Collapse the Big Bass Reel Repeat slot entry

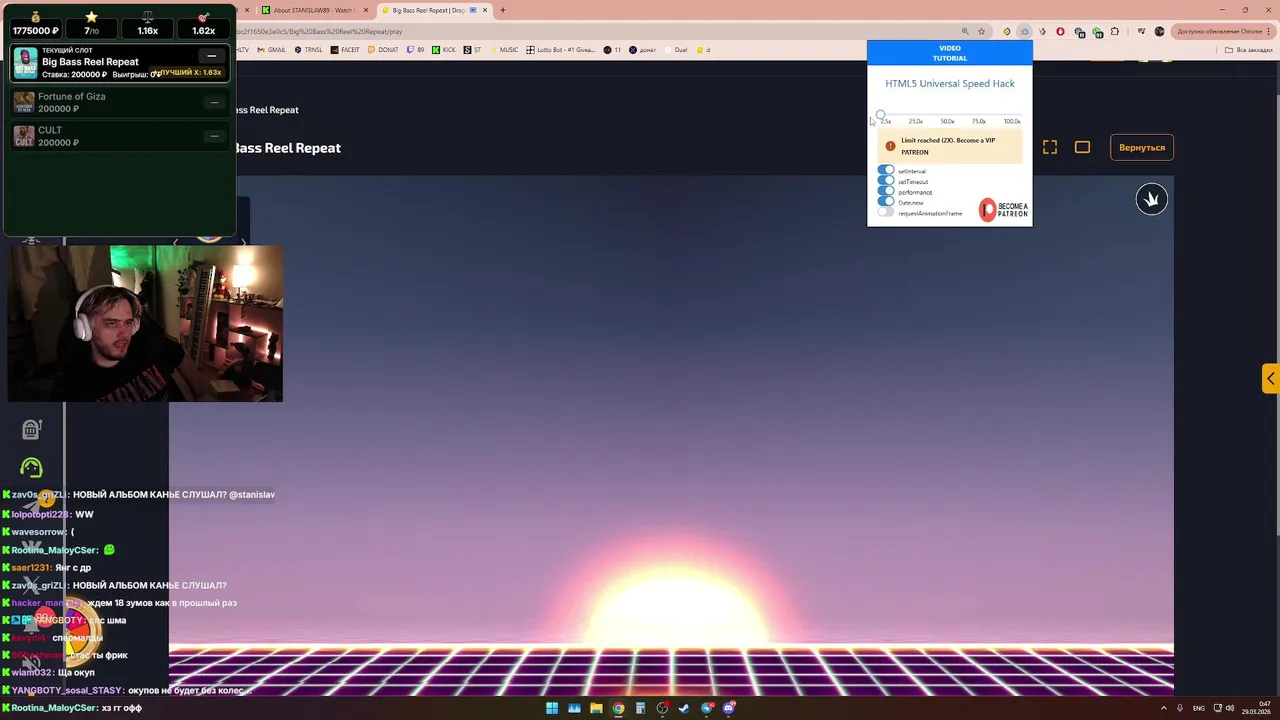click(211, 56)
